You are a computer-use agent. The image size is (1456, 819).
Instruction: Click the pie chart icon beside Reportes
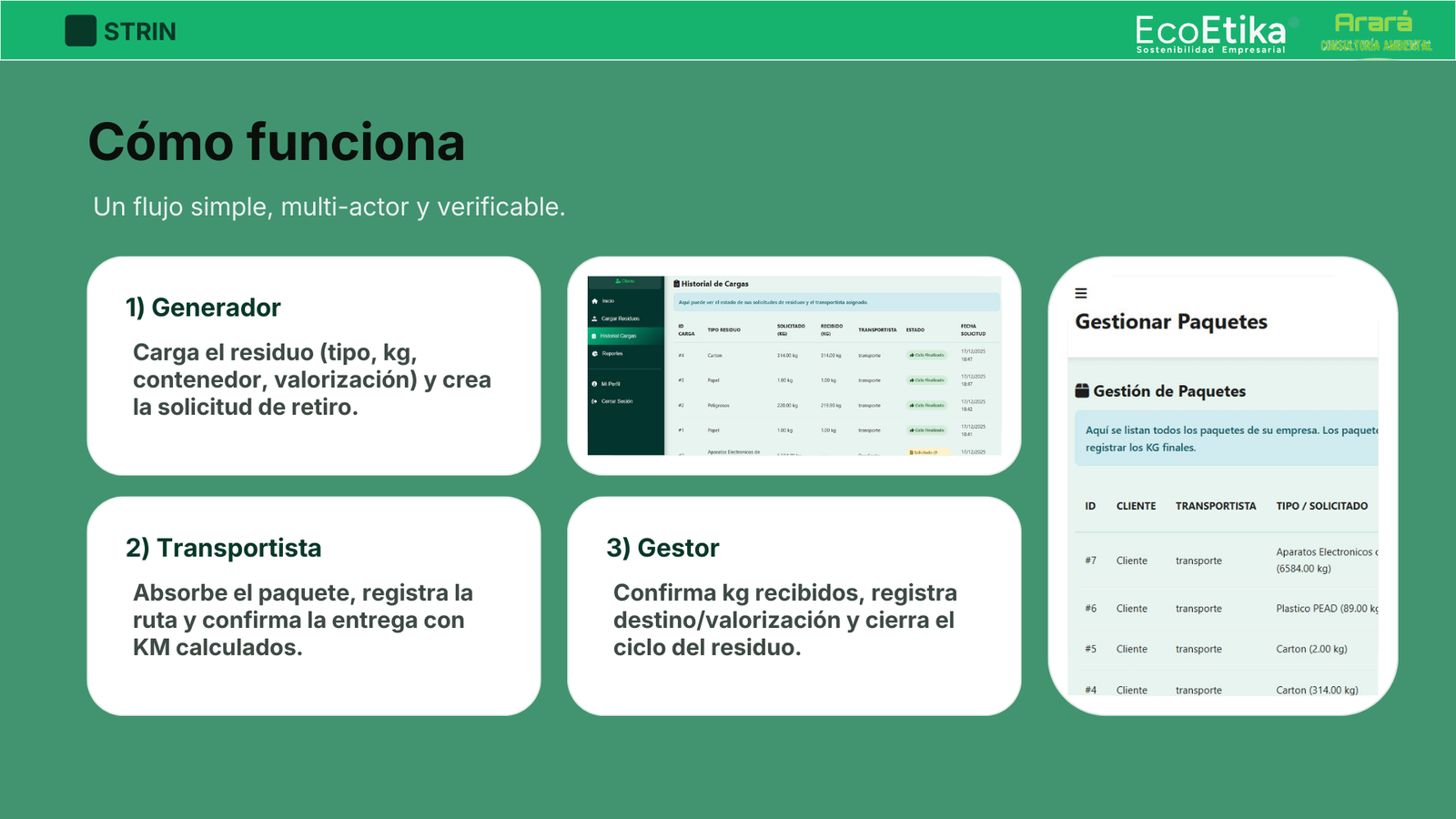click(595, 354)
